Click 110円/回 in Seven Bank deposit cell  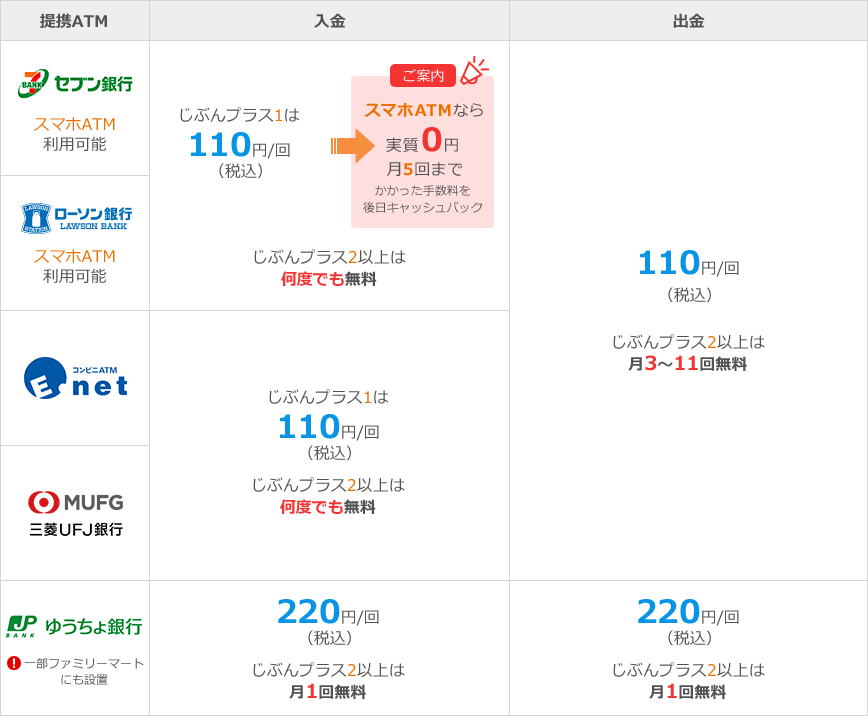240,145
